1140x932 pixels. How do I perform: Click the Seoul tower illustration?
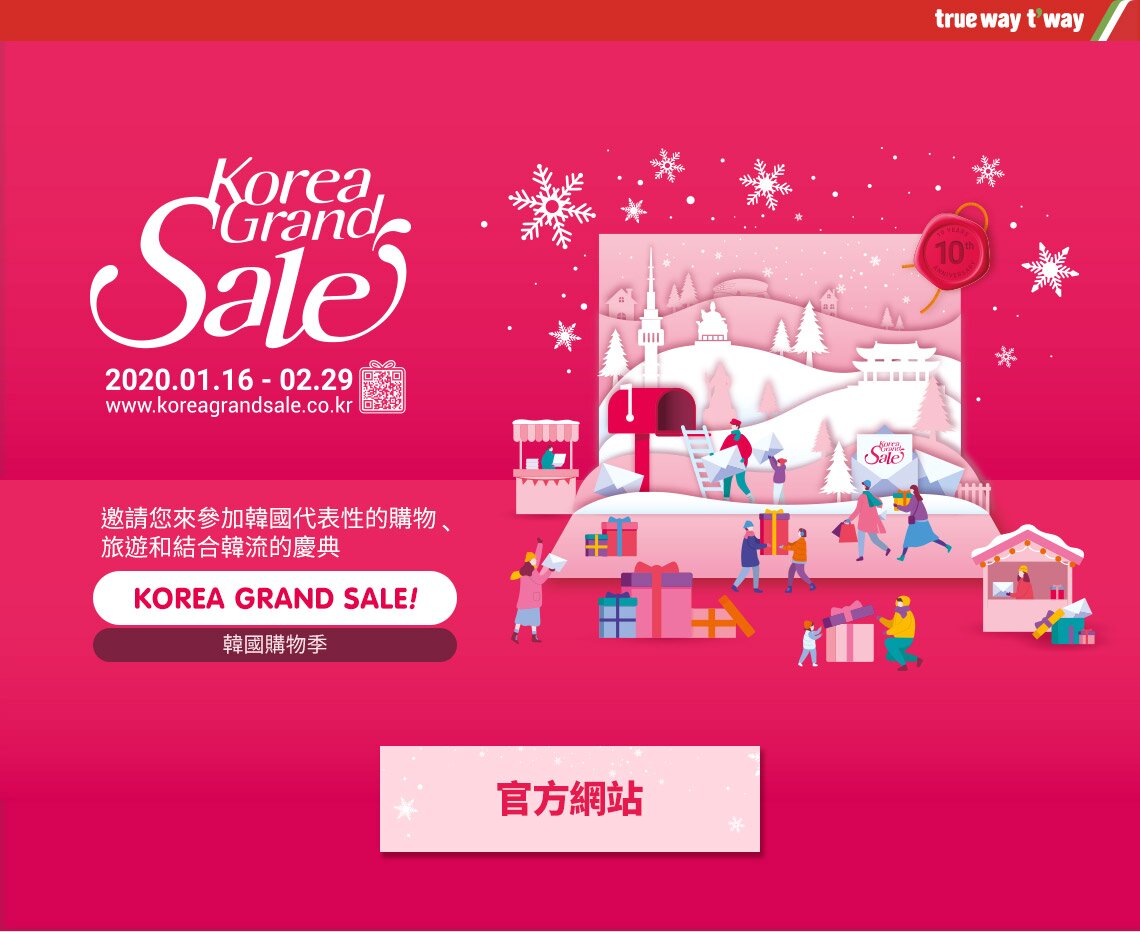650,316
